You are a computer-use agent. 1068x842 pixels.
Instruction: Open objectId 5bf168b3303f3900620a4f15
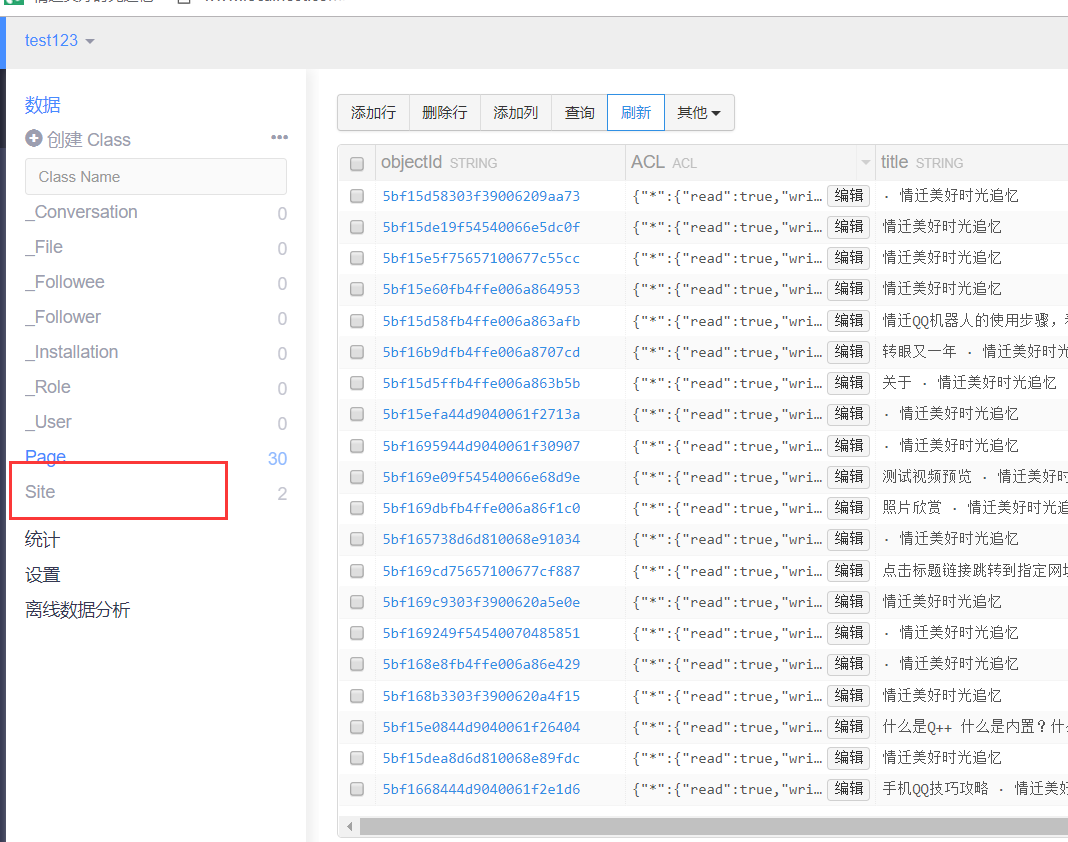(481, 696)
